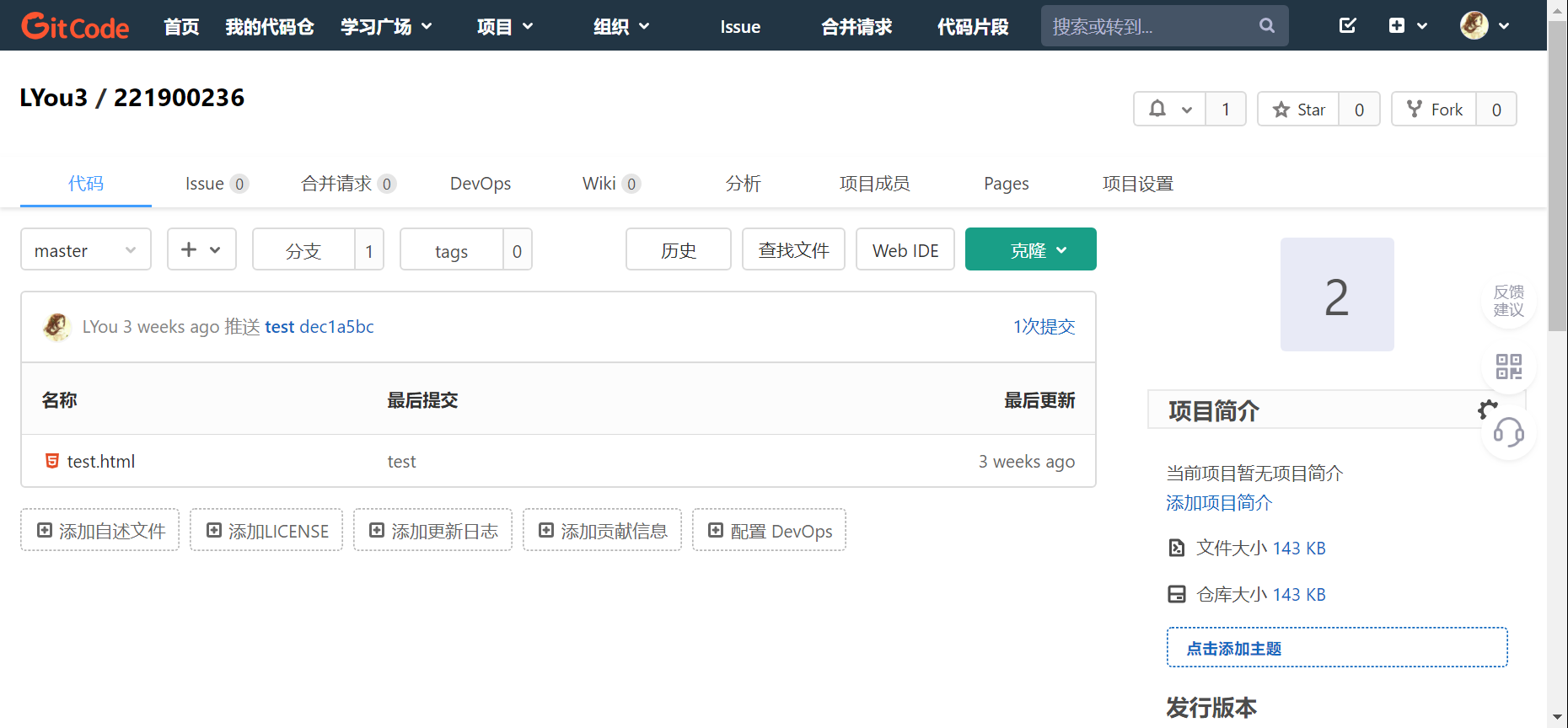1568x728 pixels.
Task: Click the search magnifier icon
Action: [x=1266, y=26]
